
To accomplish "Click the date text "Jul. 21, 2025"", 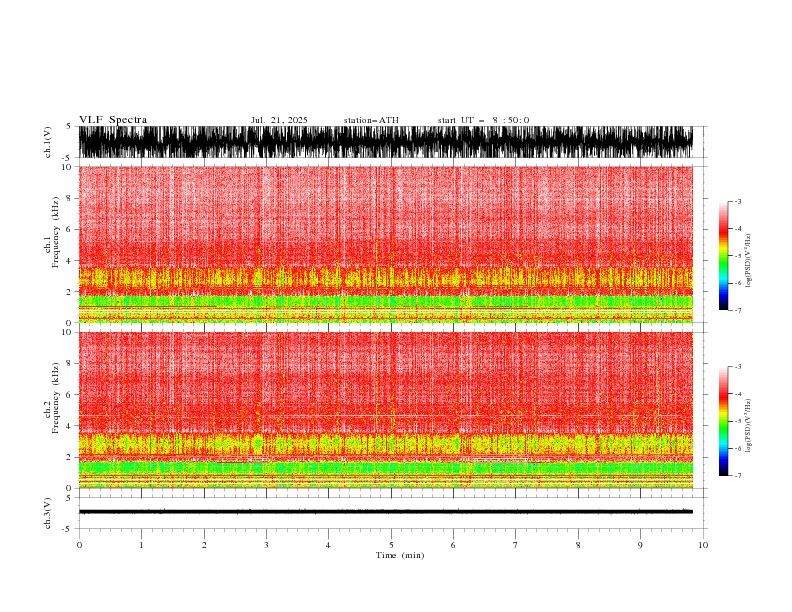I will pyautogui.click(x=279, y=120).
